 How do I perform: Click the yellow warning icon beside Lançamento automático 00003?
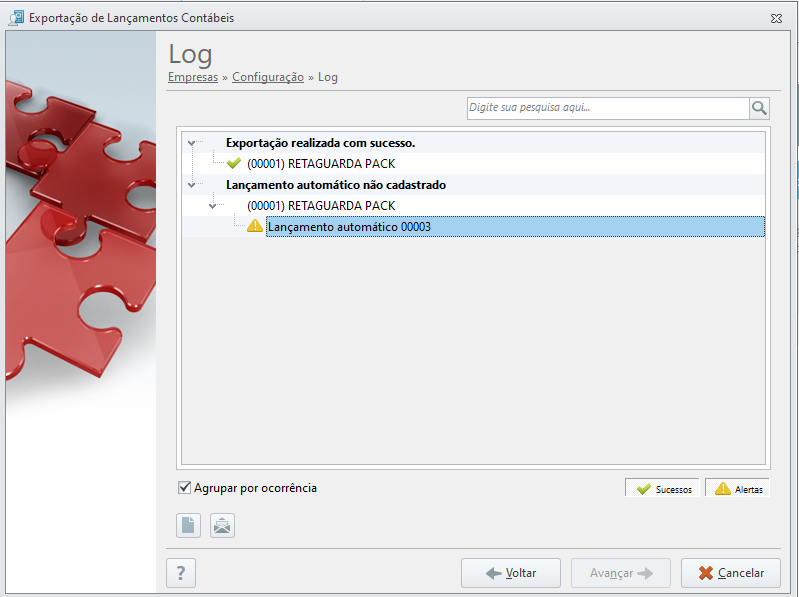tap(255, 226)
